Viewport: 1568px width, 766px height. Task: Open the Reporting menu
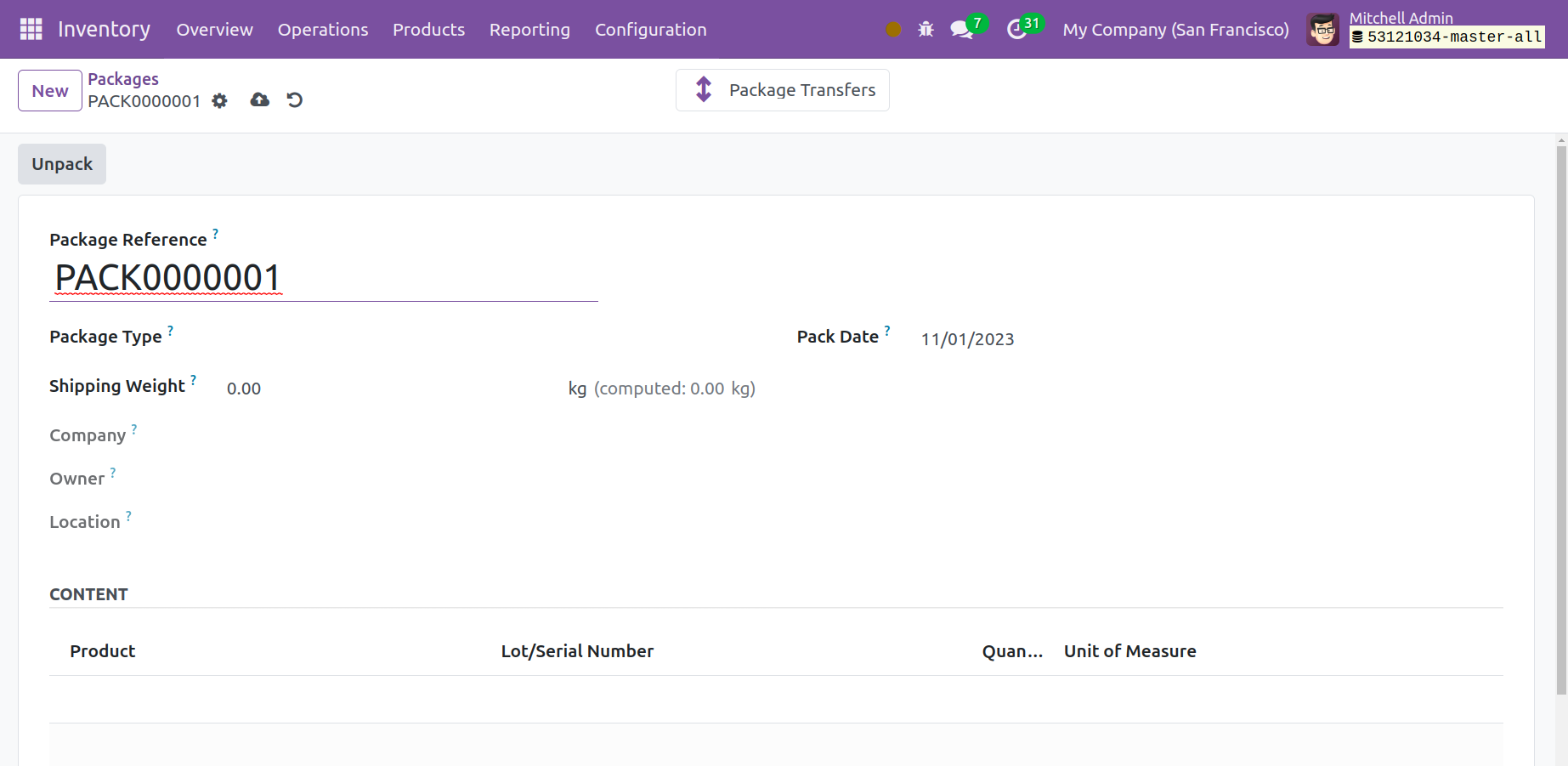pyautogui.click(x=529, y=30)
